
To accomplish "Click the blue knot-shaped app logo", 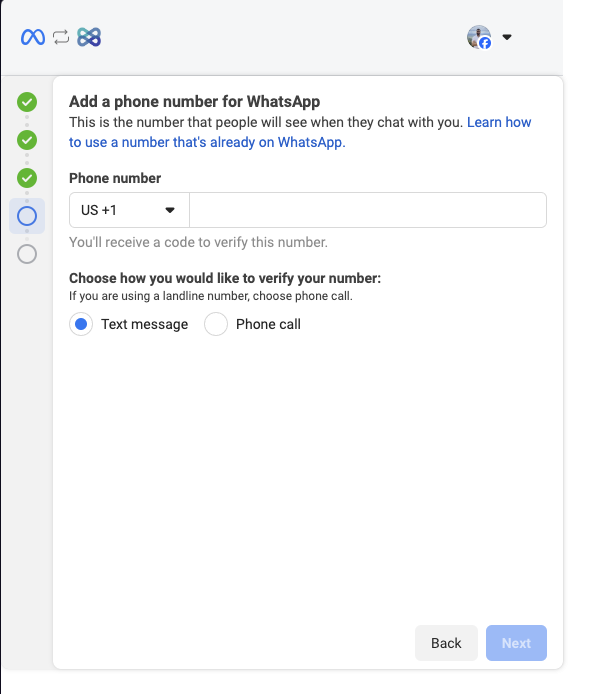I will (89, 37).
